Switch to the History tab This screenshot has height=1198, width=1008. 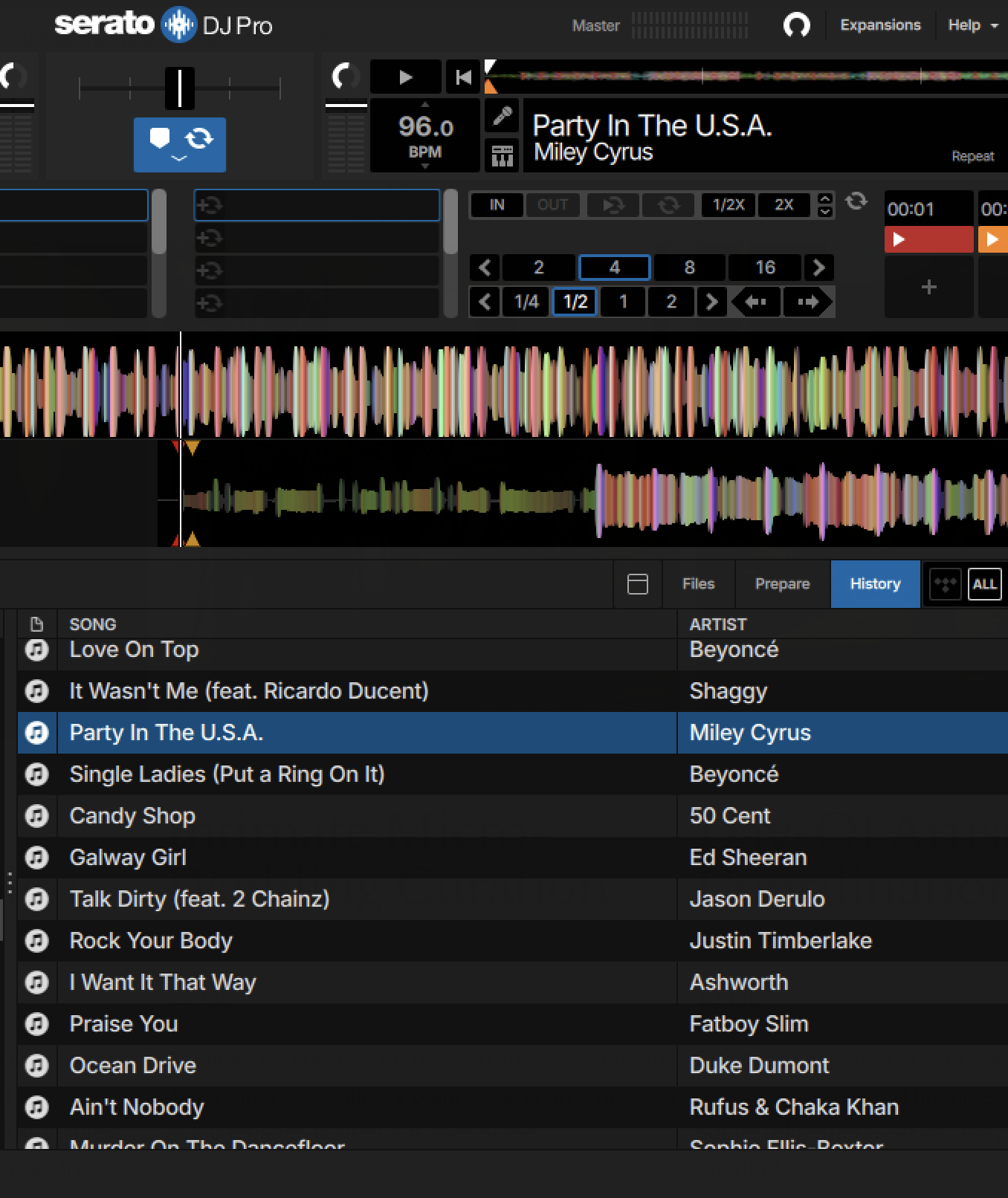coord(875,584)
